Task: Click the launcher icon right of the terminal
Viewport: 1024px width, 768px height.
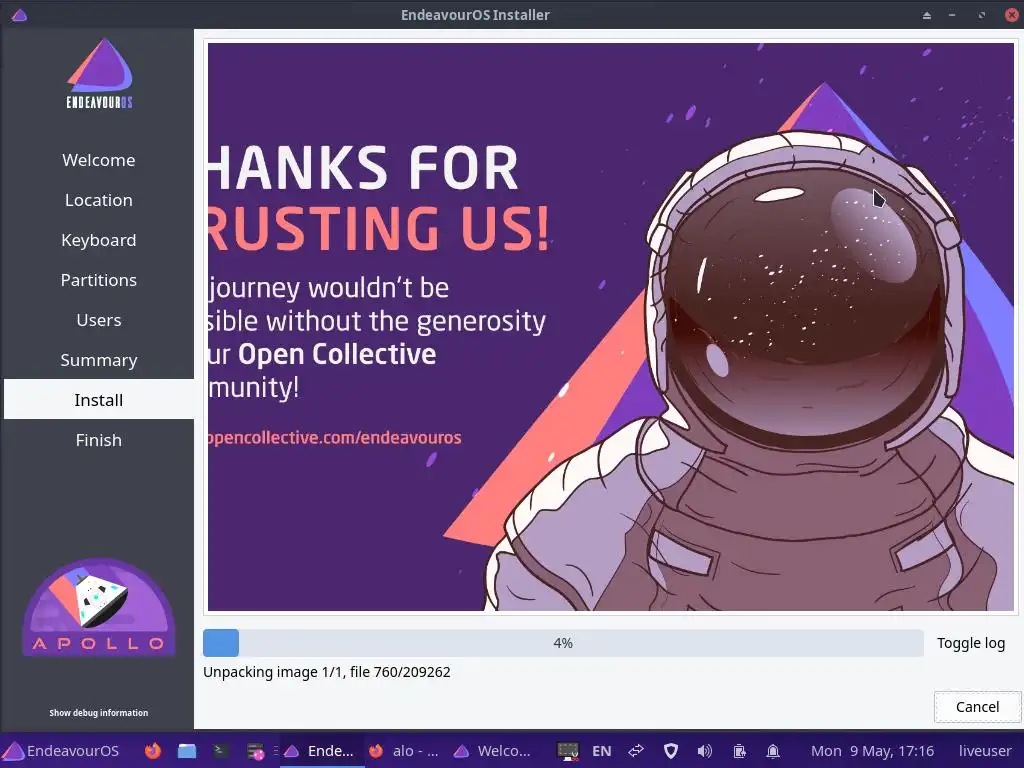Action: 255,752
